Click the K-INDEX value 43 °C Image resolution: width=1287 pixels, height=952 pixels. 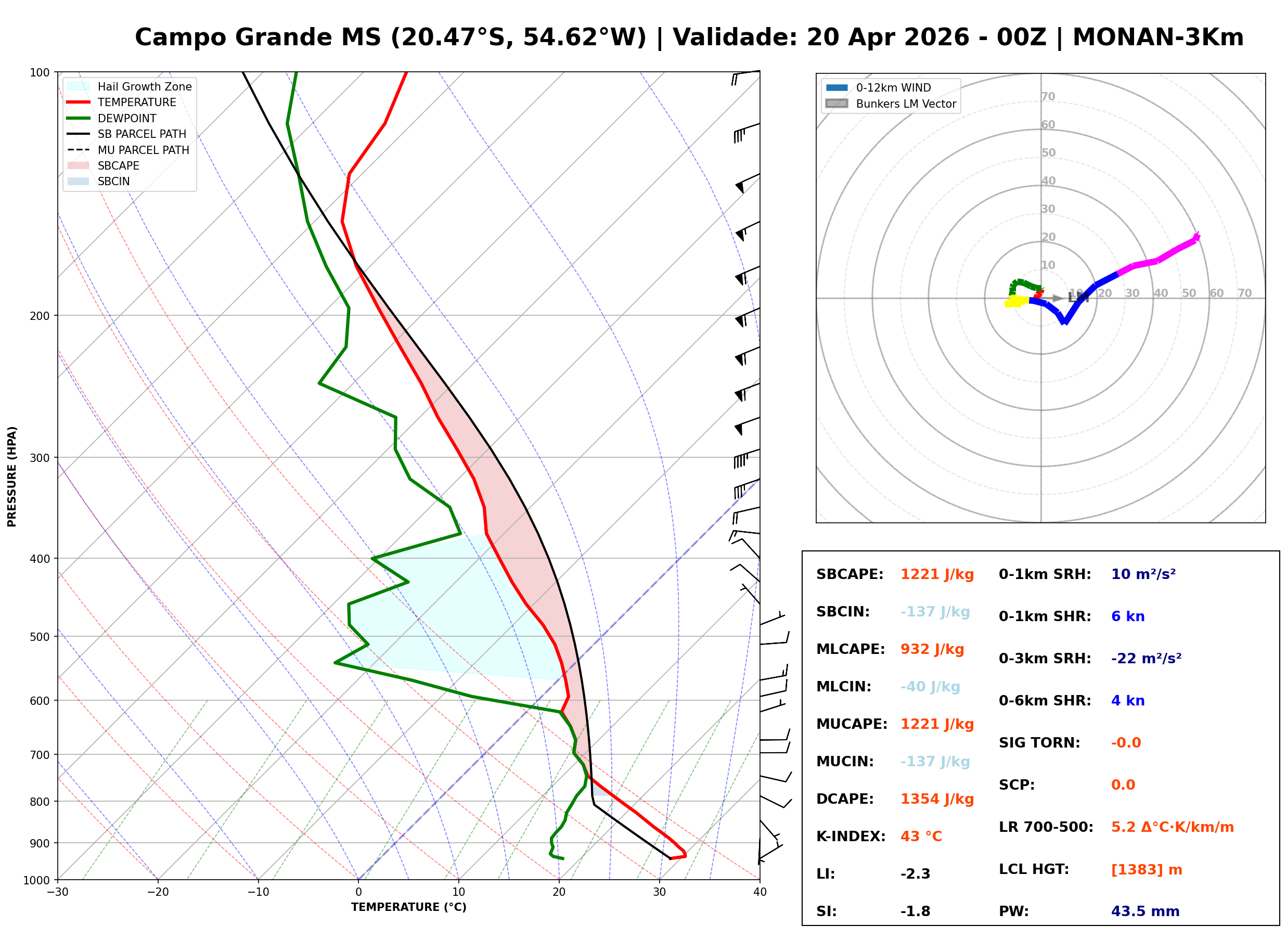pyautogui.click(x=921, y=837)
